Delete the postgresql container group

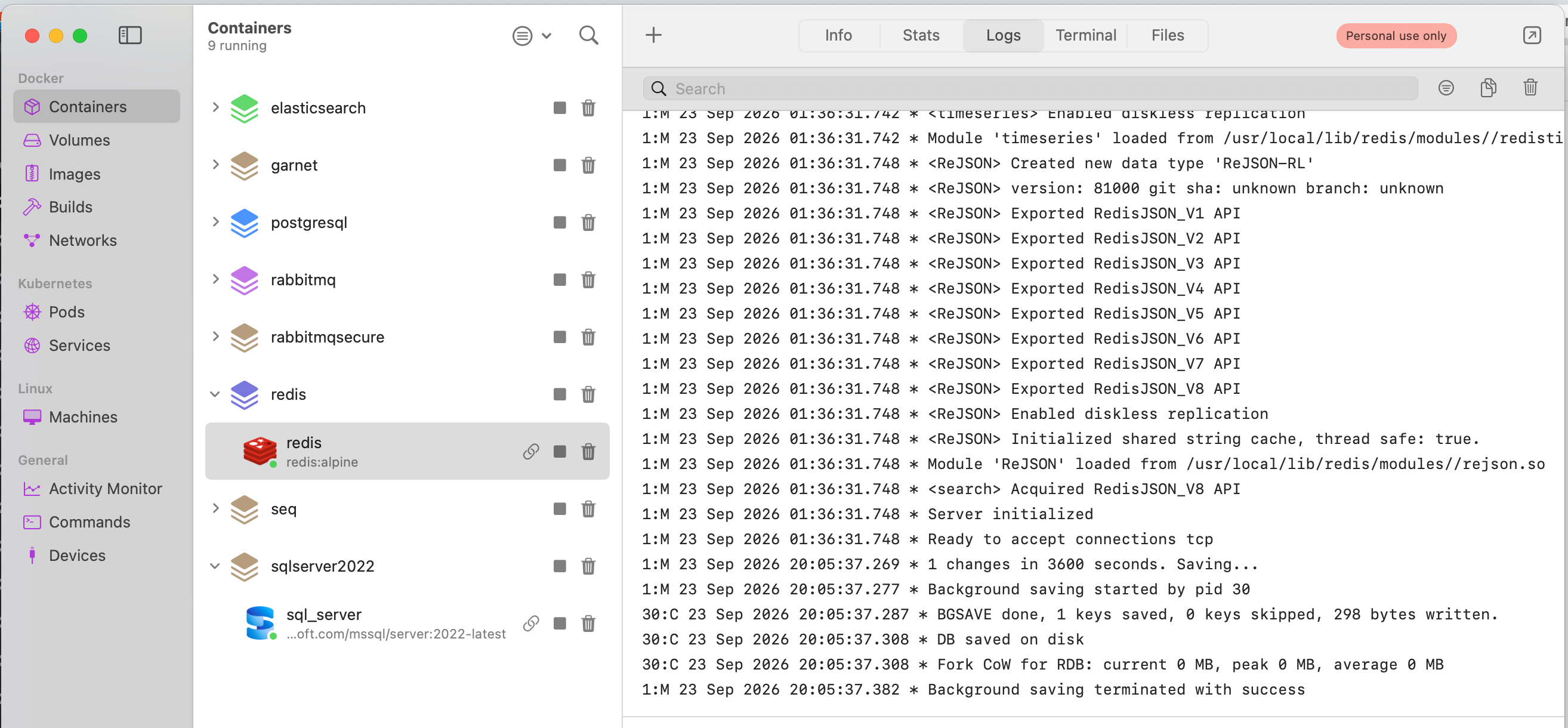(588, 222)
